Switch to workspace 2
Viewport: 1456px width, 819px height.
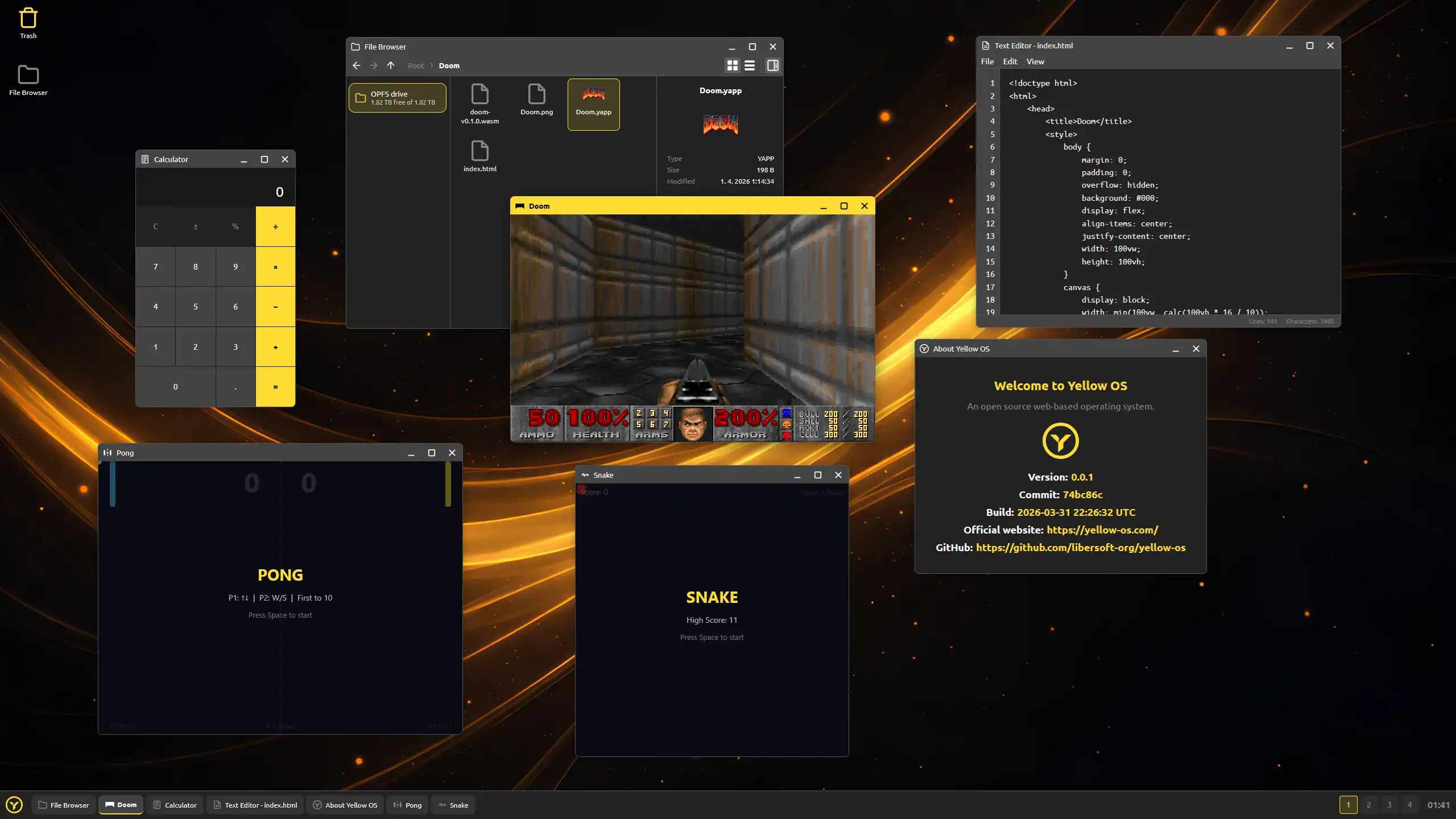pyautogui.click(x=1368, y=805)
